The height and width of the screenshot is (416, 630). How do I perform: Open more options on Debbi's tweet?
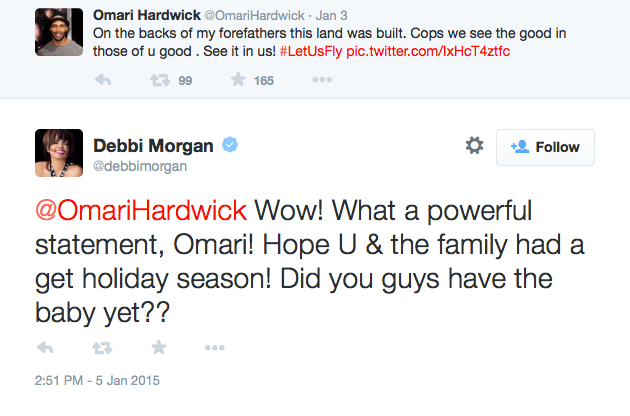[x=215, y=348]
